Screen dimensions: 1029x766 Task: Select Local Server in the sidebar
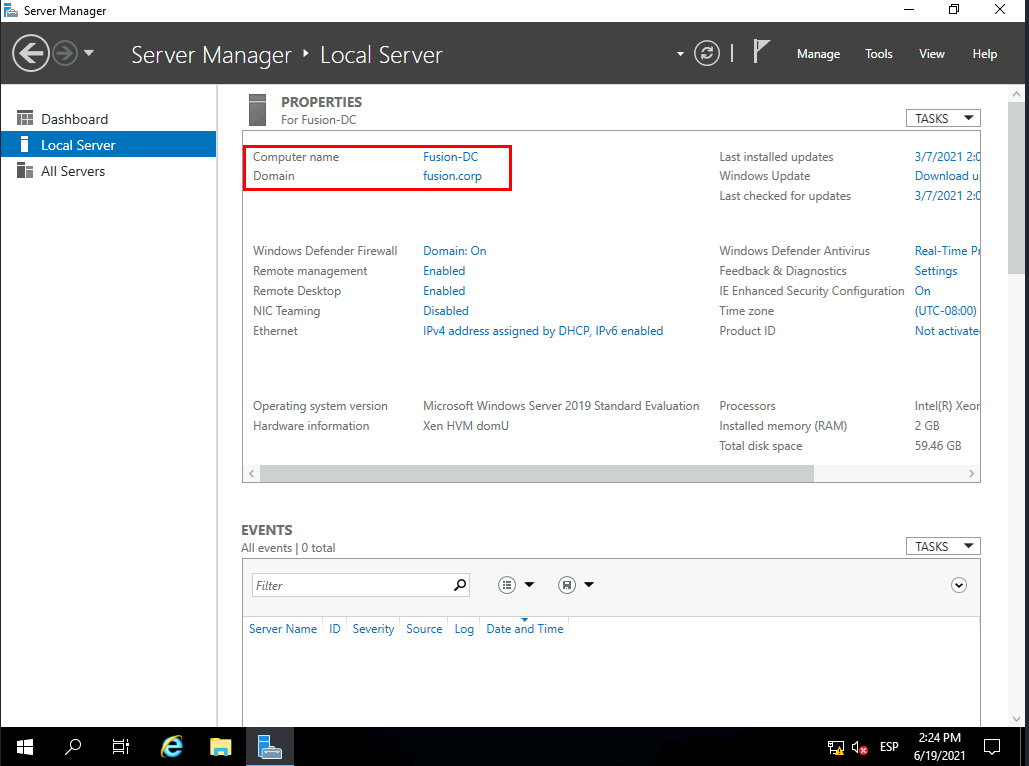[108, 144]
